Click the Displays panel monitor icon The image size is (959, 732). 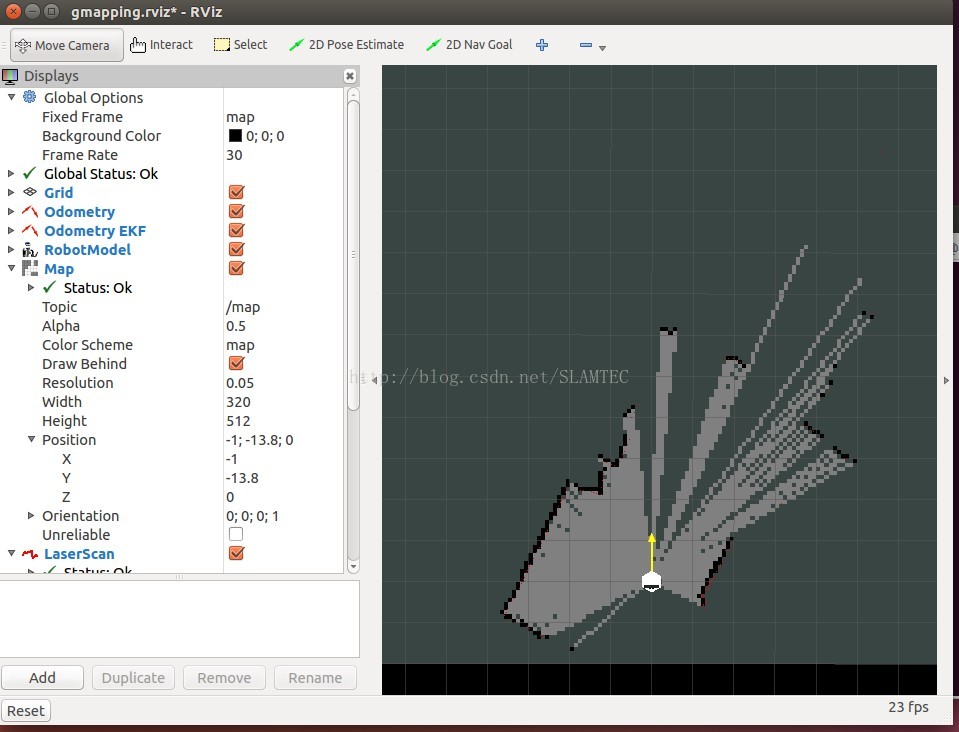point(10,76)
